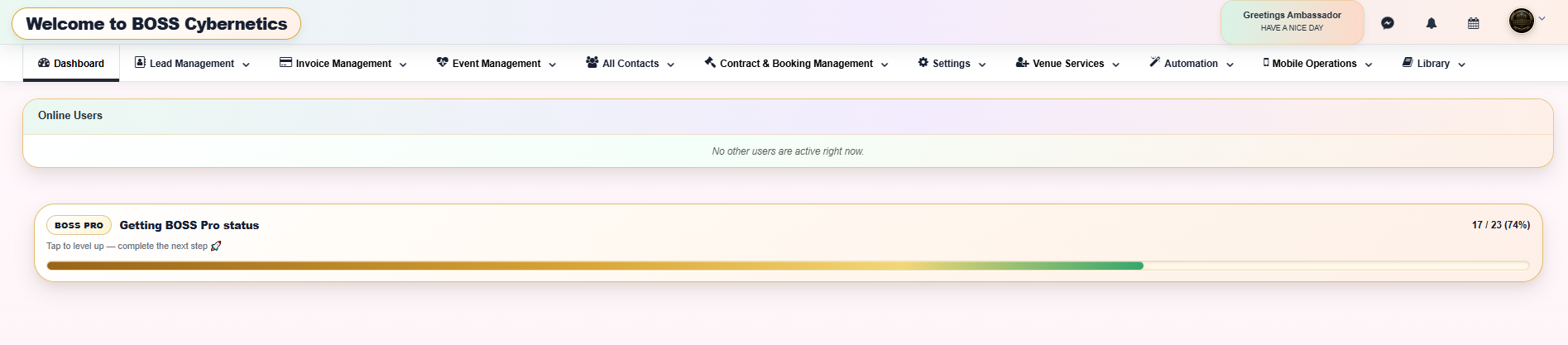Open the Automation menu label

(x=1191, y=64)
